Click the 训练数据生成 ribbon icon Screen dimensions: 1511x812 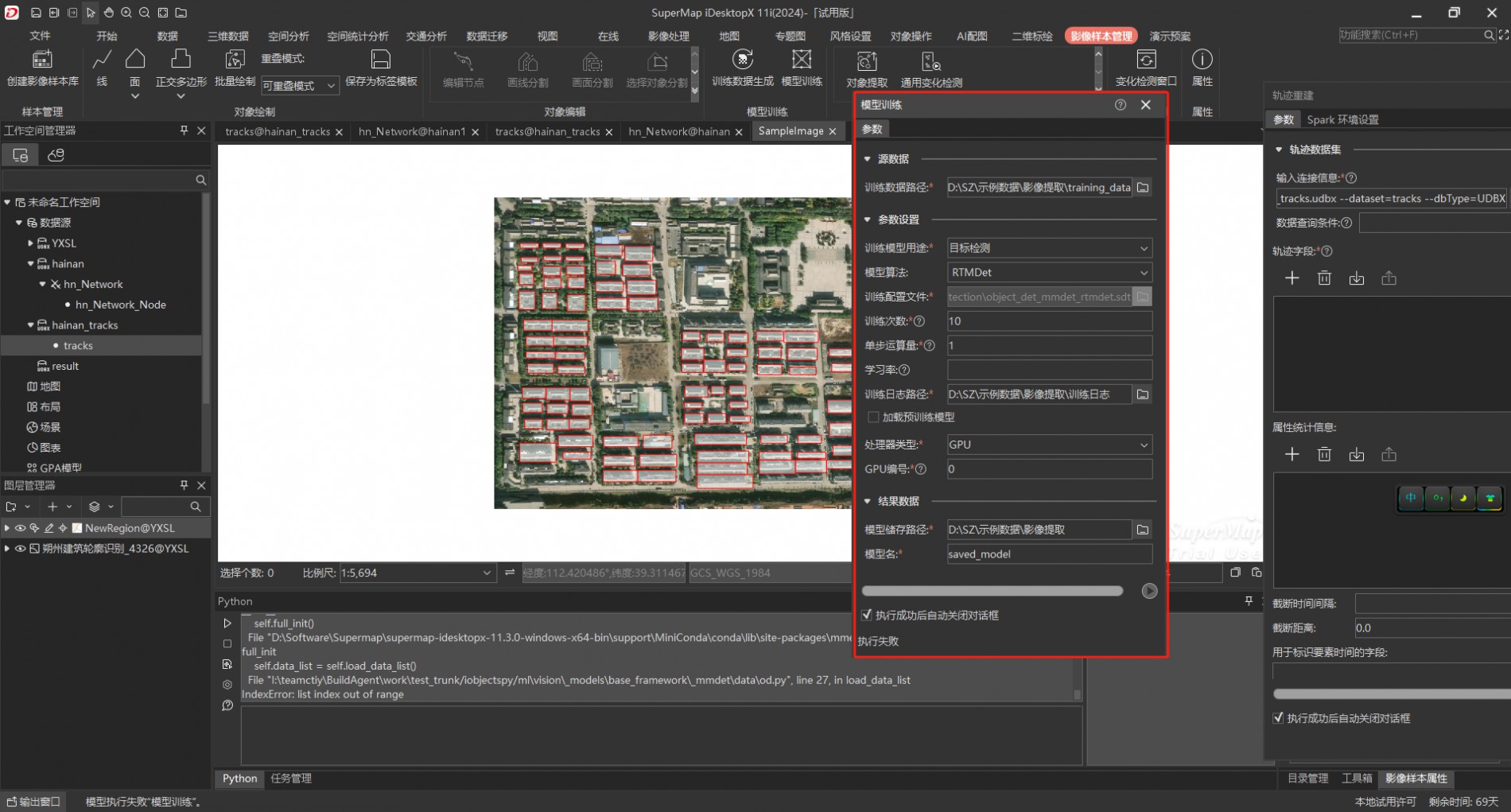[742, 60]
